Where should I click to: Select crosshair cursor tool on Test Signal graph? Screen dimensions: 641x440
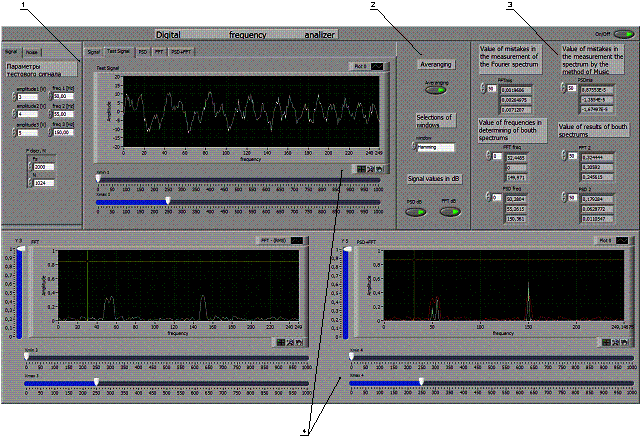(361, 169)
